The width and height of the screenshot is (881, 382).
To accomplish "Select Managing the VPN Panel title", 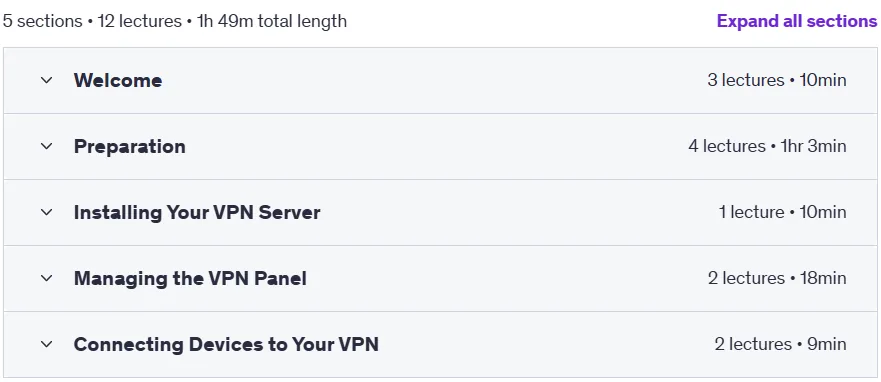I will (190, 278).
